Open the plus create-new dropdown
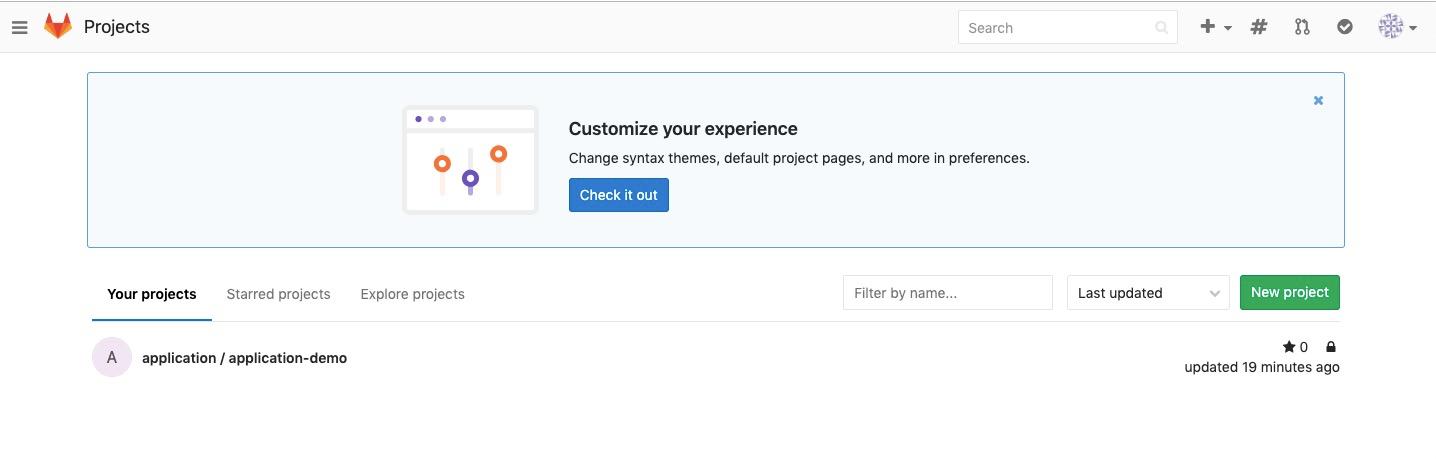The height and width of the screenshot is (459, 1436). pyautogui.click(x=1215, y=27)
